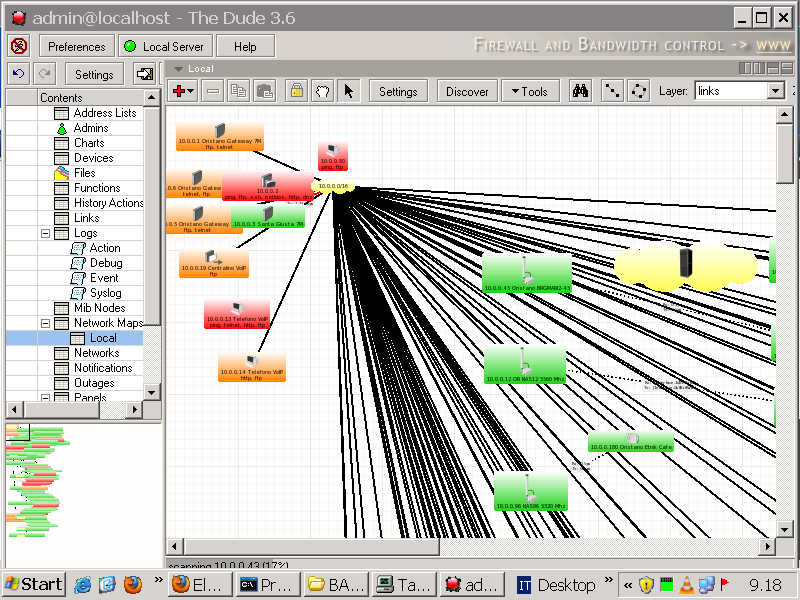
Task: Click the redo arrow icon
Action: (45, 74)
